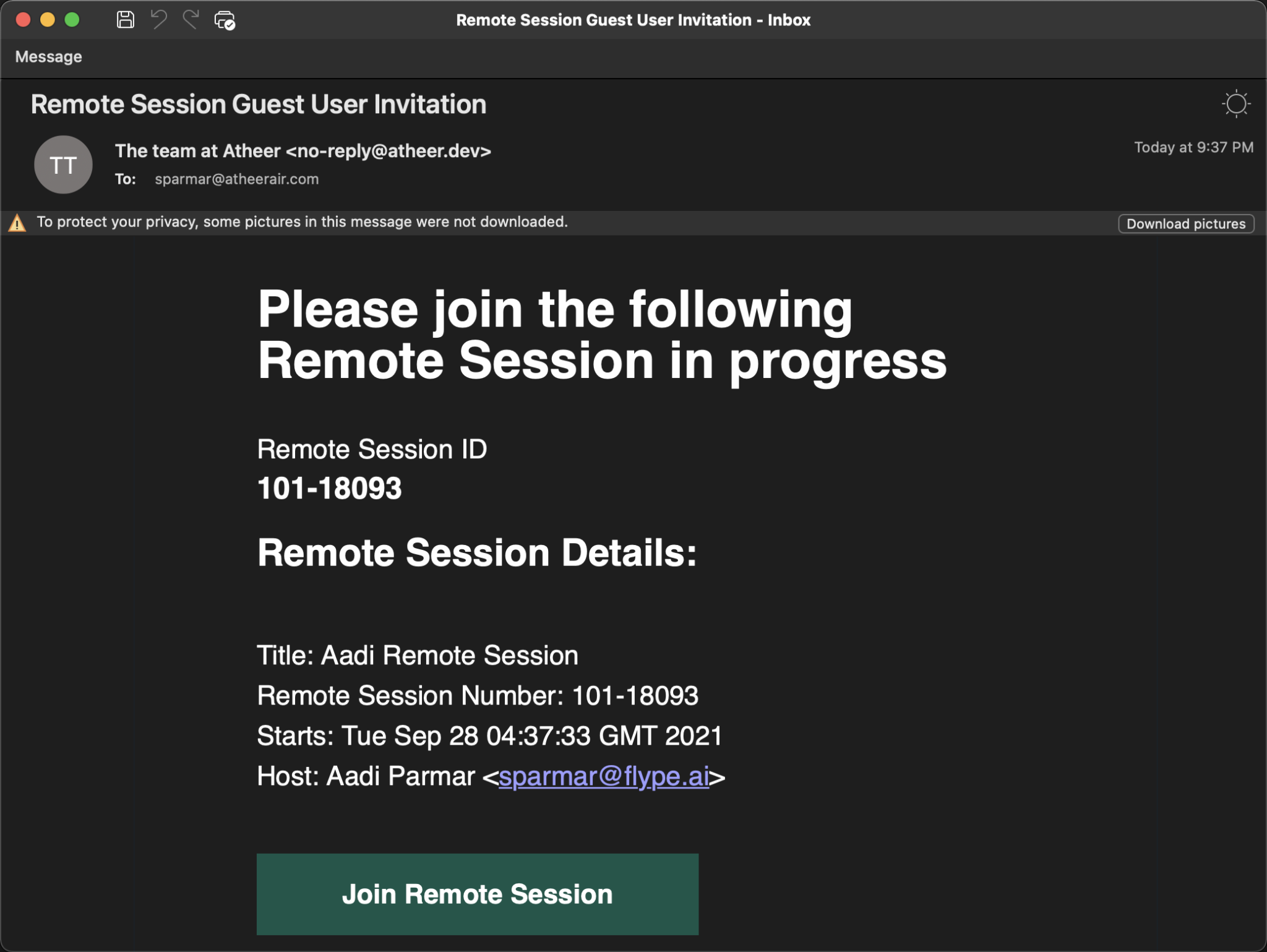This screenshot has width=1267, height=952.
Task: Click the Title: Aadi Remote Session line
Action: 418,655
